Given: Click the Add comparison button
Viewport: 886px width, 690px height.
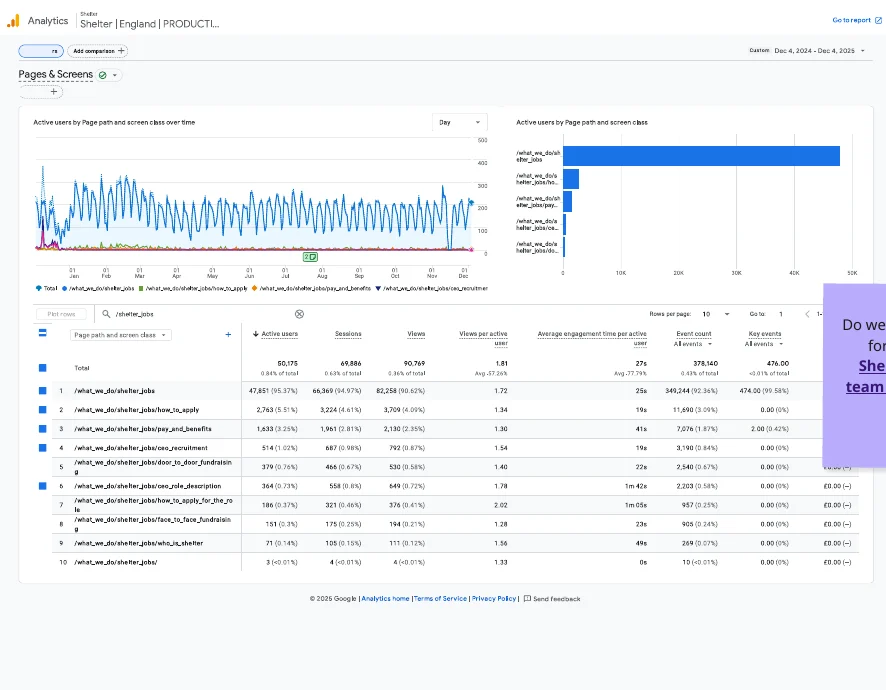Looking at the screenshot, I should point(97,51).
